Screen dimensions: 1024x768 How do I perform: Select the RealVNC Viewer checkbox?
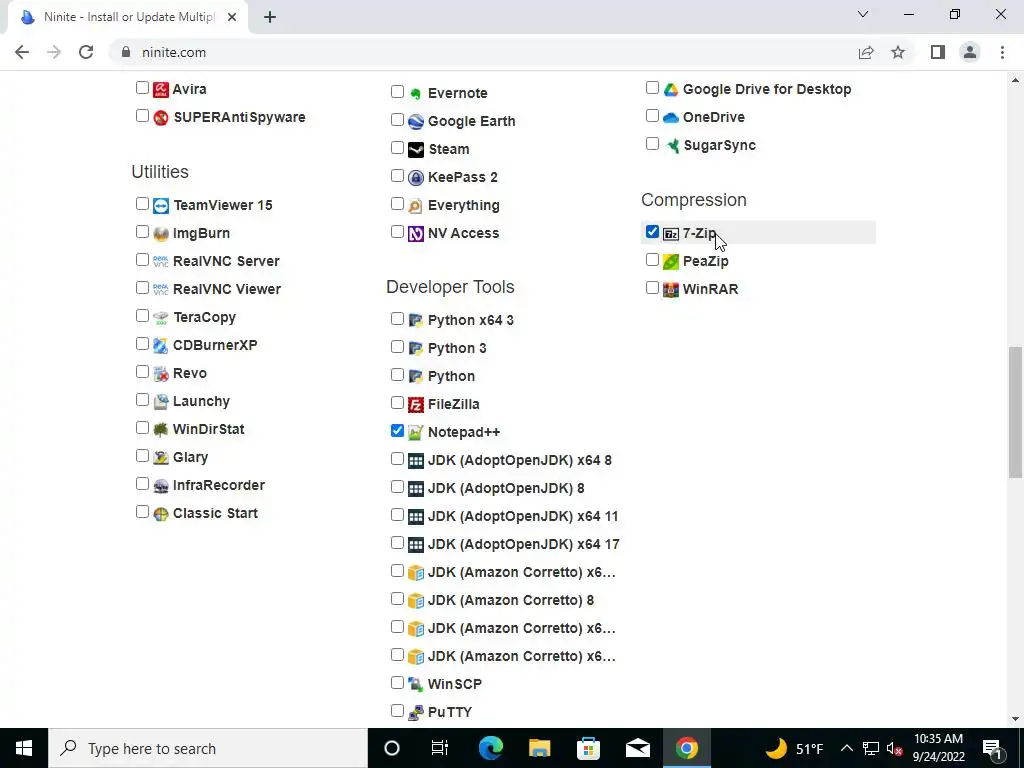142,287
